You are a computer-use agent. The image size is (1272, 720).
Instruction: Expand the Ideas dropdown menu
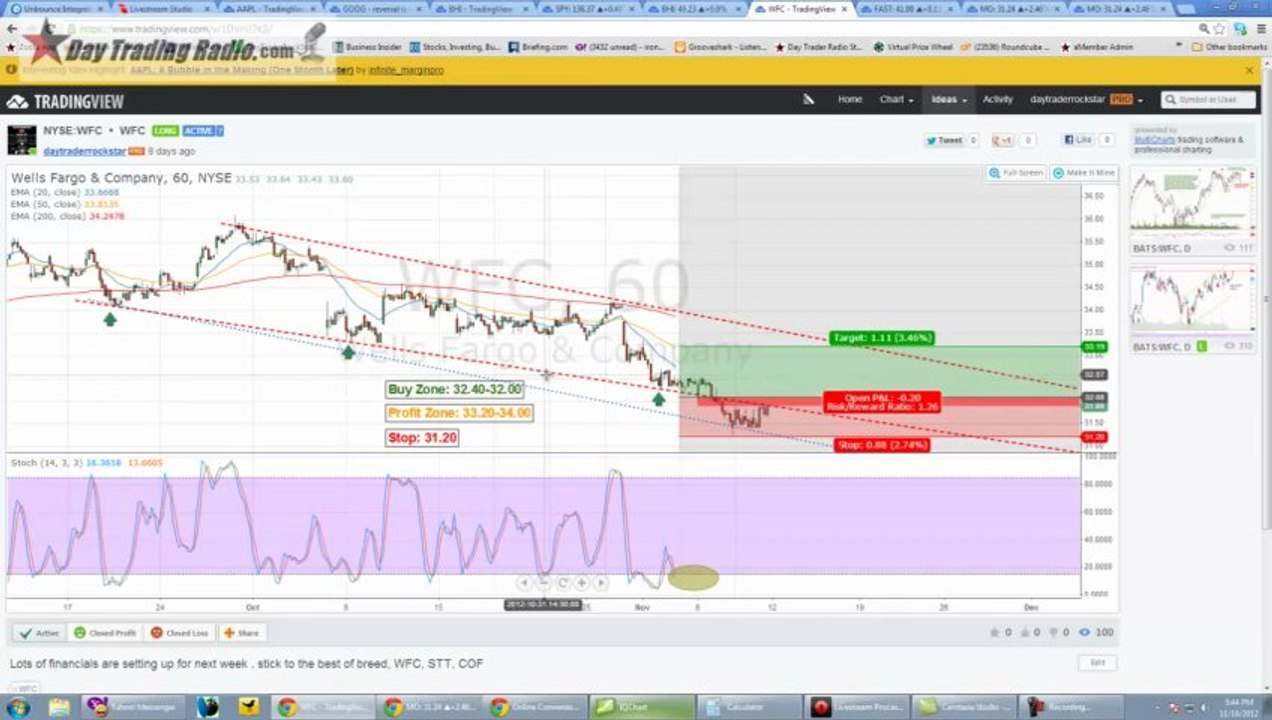click(949, 99)
